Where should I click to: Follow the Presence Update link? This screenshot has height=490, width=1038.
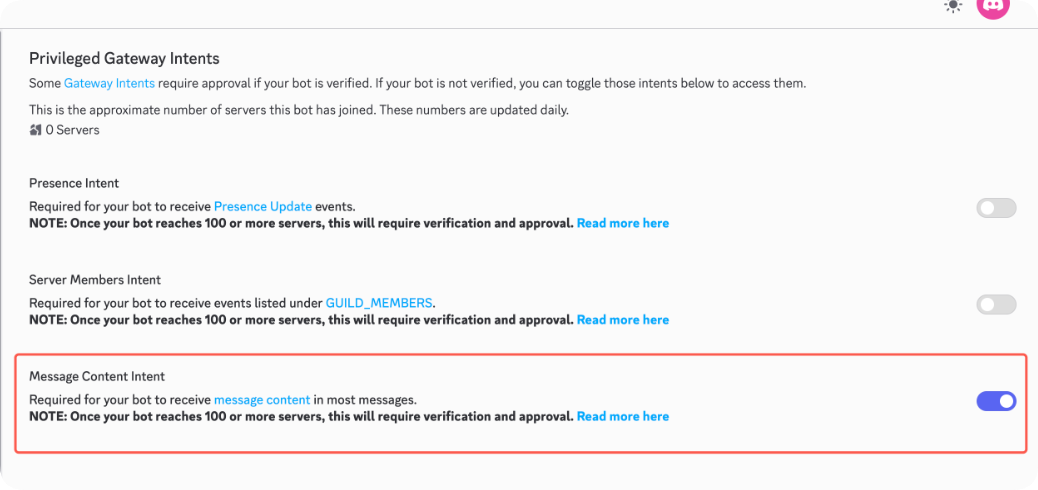tap(263, 206)
